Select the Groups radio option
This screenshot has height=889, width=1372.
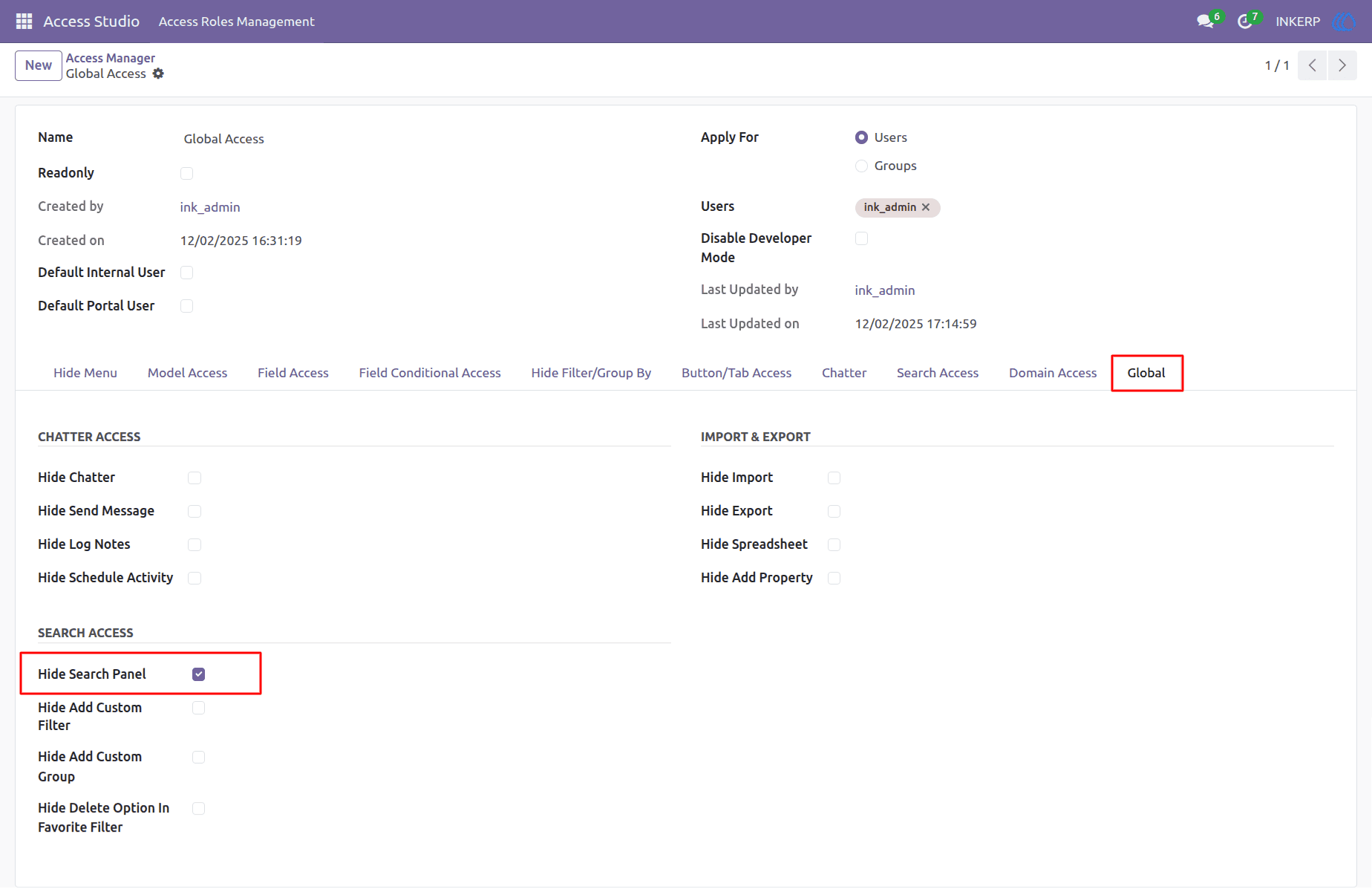[x=861, y=166]
